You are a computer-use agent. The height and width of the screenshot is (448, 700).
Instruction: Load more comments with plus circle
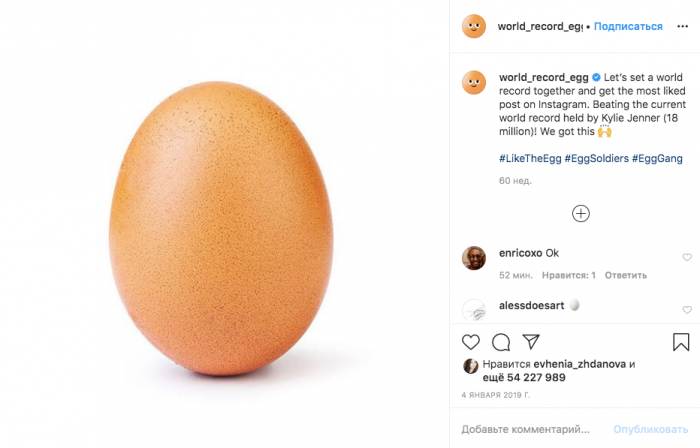click(x=580, y=213)
